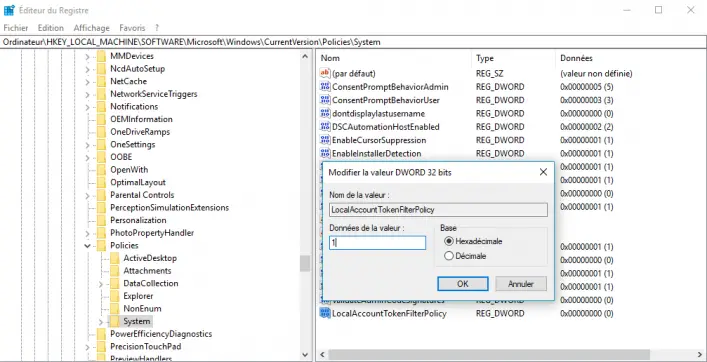Image resolution: width=707 pixels, height=362 pixels.
Task: Select the LocalAccountTokenFilterPolicy value name
Action: coord(389,313)
